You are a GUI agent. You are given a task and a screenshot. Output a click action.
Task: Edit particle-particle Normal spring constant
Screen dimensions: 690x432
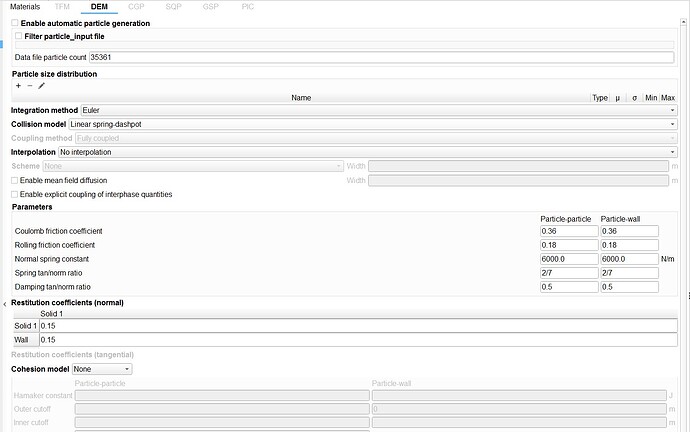569,259
